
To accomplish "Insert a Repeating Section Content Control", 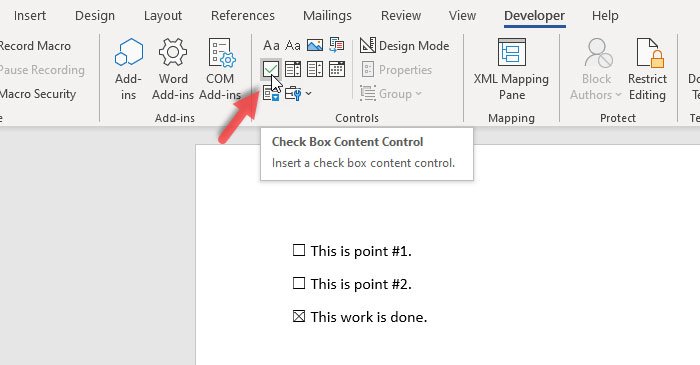I will tap(271, 93).
